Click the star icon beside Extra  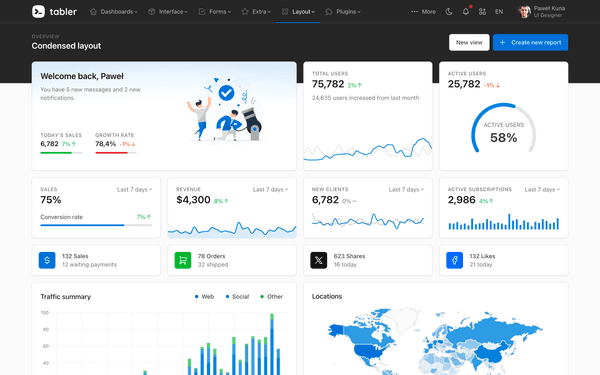coord(245,12)
